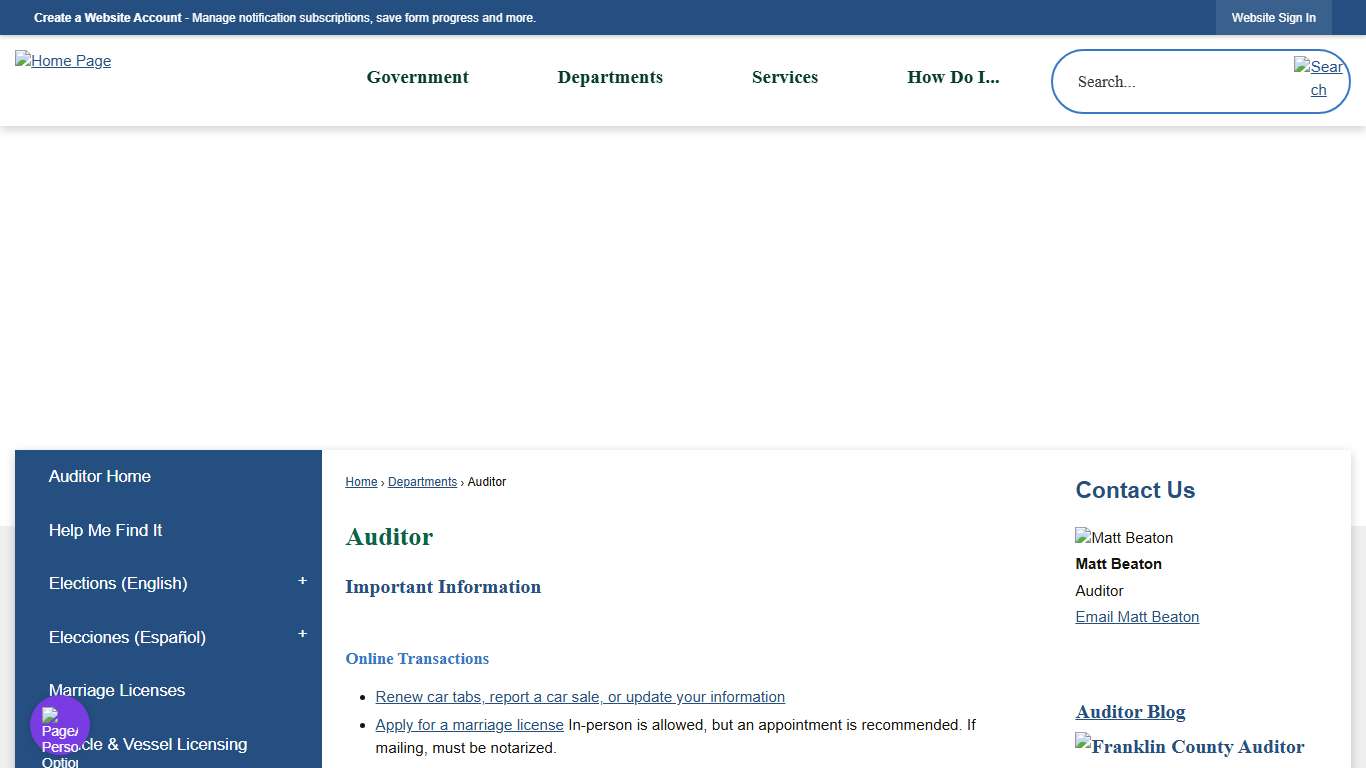Open the Renew car tabs link
The image size is (1366, 768).
[580, 696]
